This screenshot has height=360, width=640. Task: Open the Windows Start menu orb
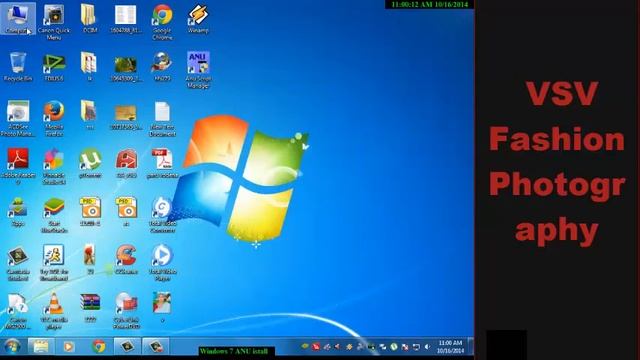(x=12, y=347)
